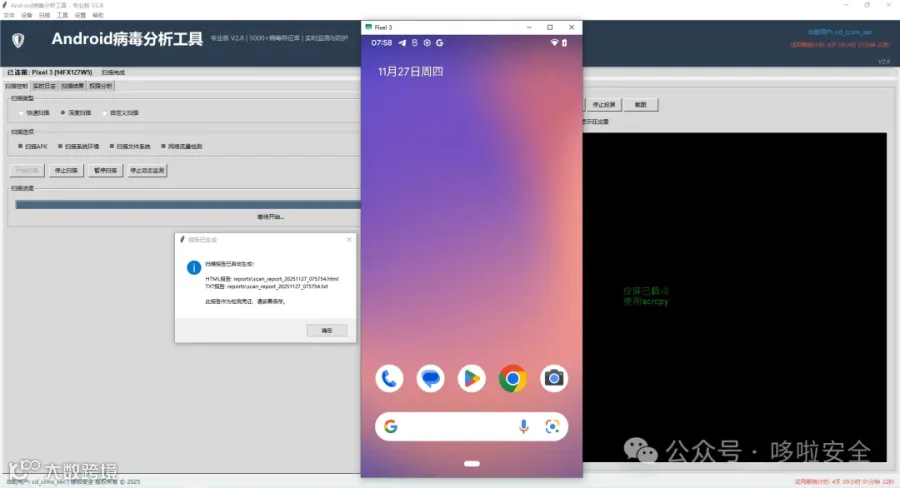900x488 pixels.
Task: Click the 截图 screenshot button
Action: coord(641,104)
